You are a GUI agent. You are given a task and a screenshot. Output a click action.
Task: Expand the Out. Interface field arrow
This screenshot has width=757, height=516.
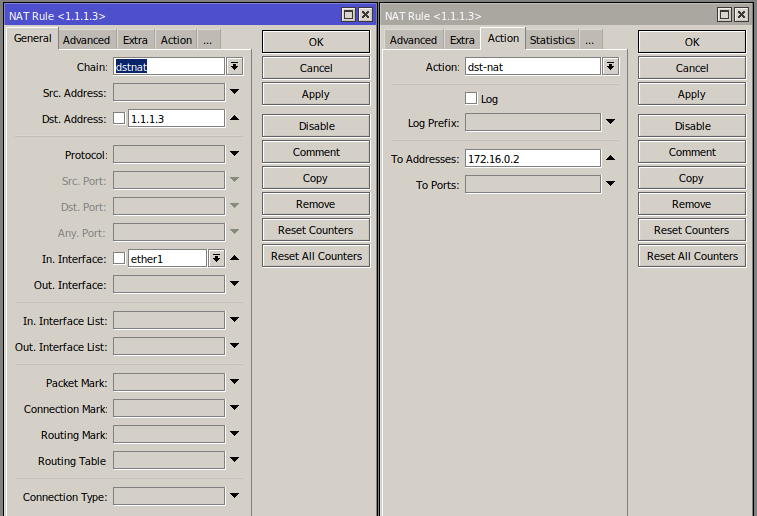pyautogui.click(x=235, y=284)
